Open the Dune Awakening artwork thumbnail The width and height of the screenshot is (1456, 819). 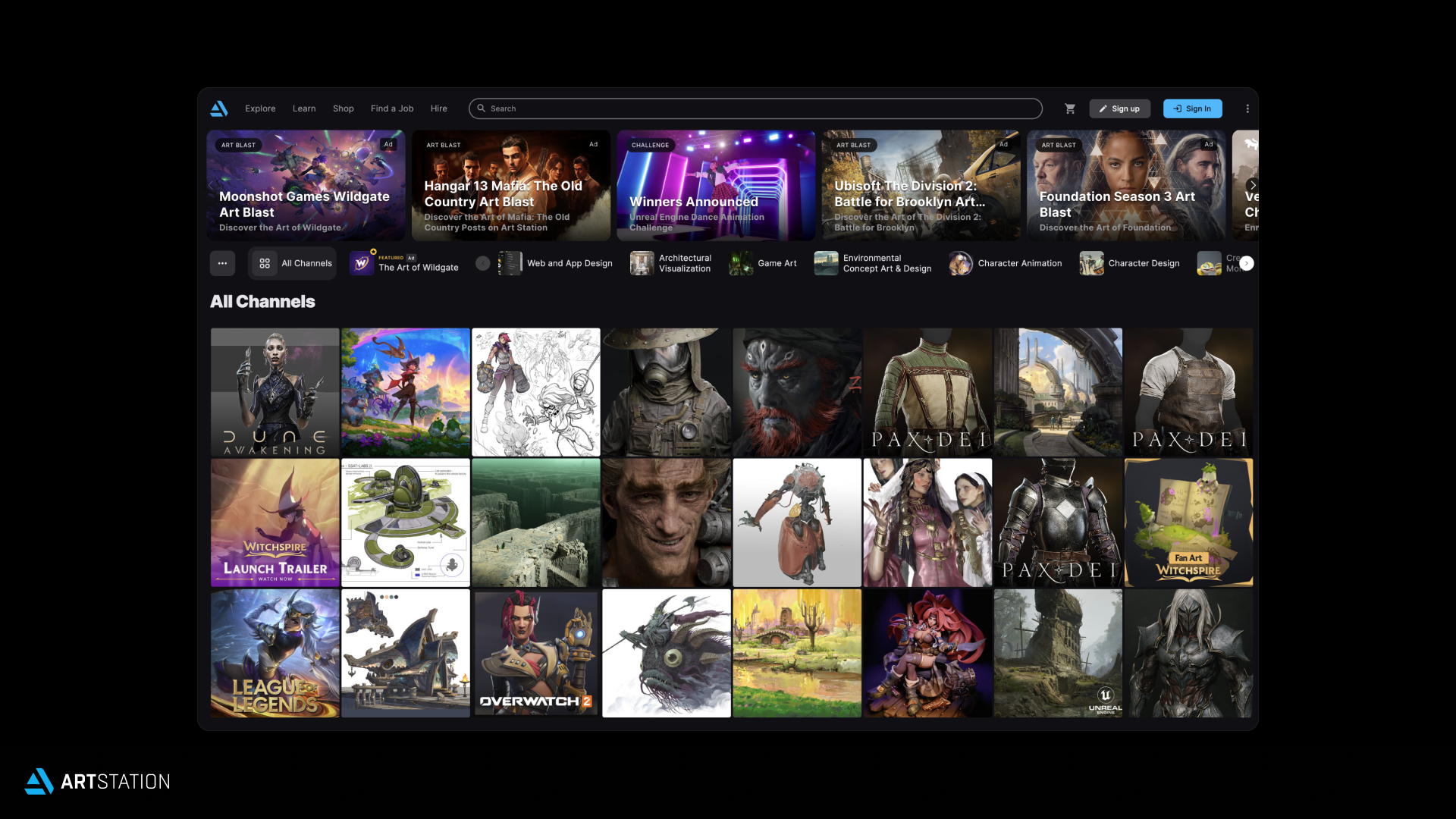[275, 392]
